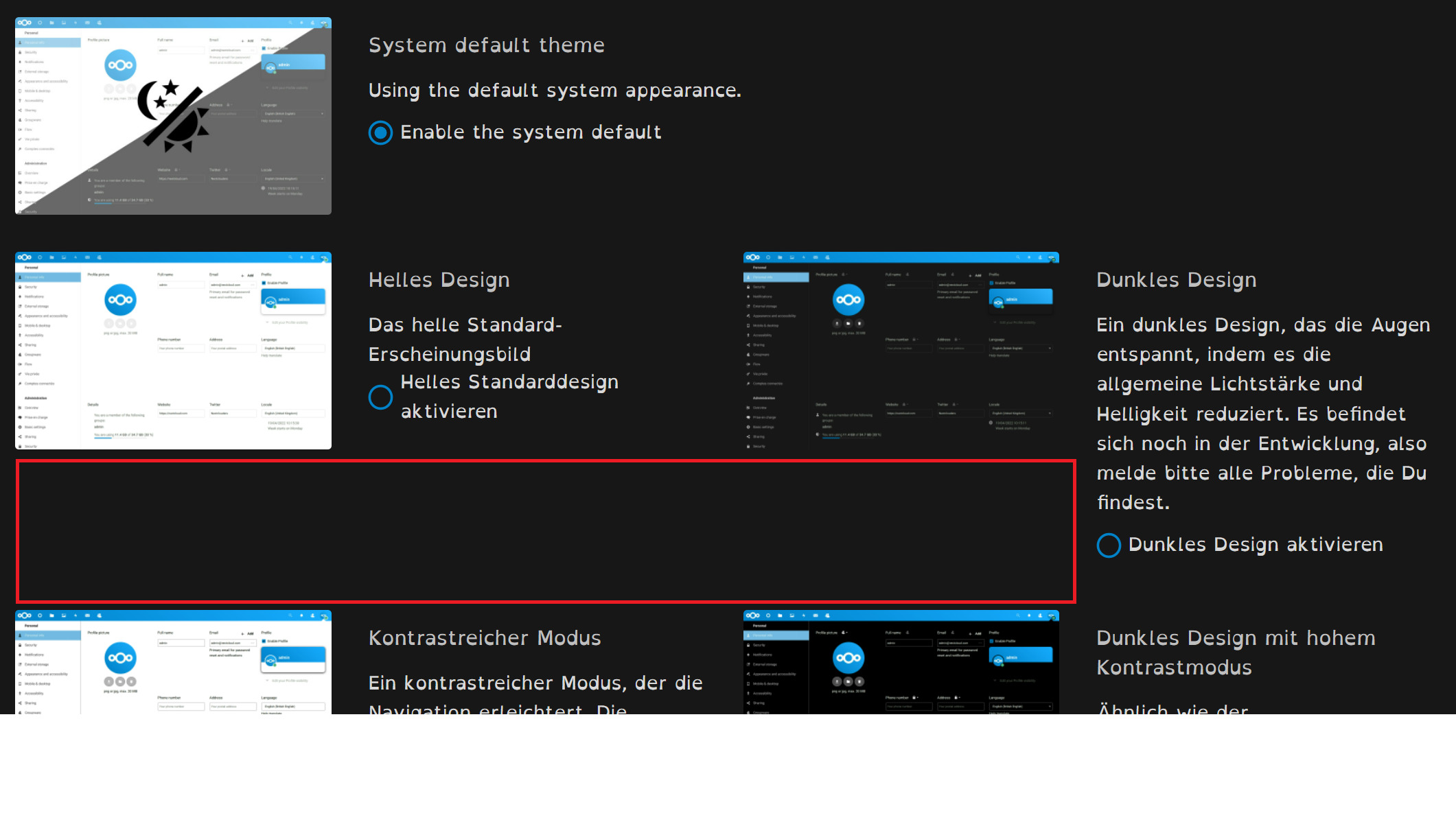This screenshot has width=1456, height=835.
Task: Select the Enable the system default radio button
Action: pyautogui.click(x=380, y=132)
